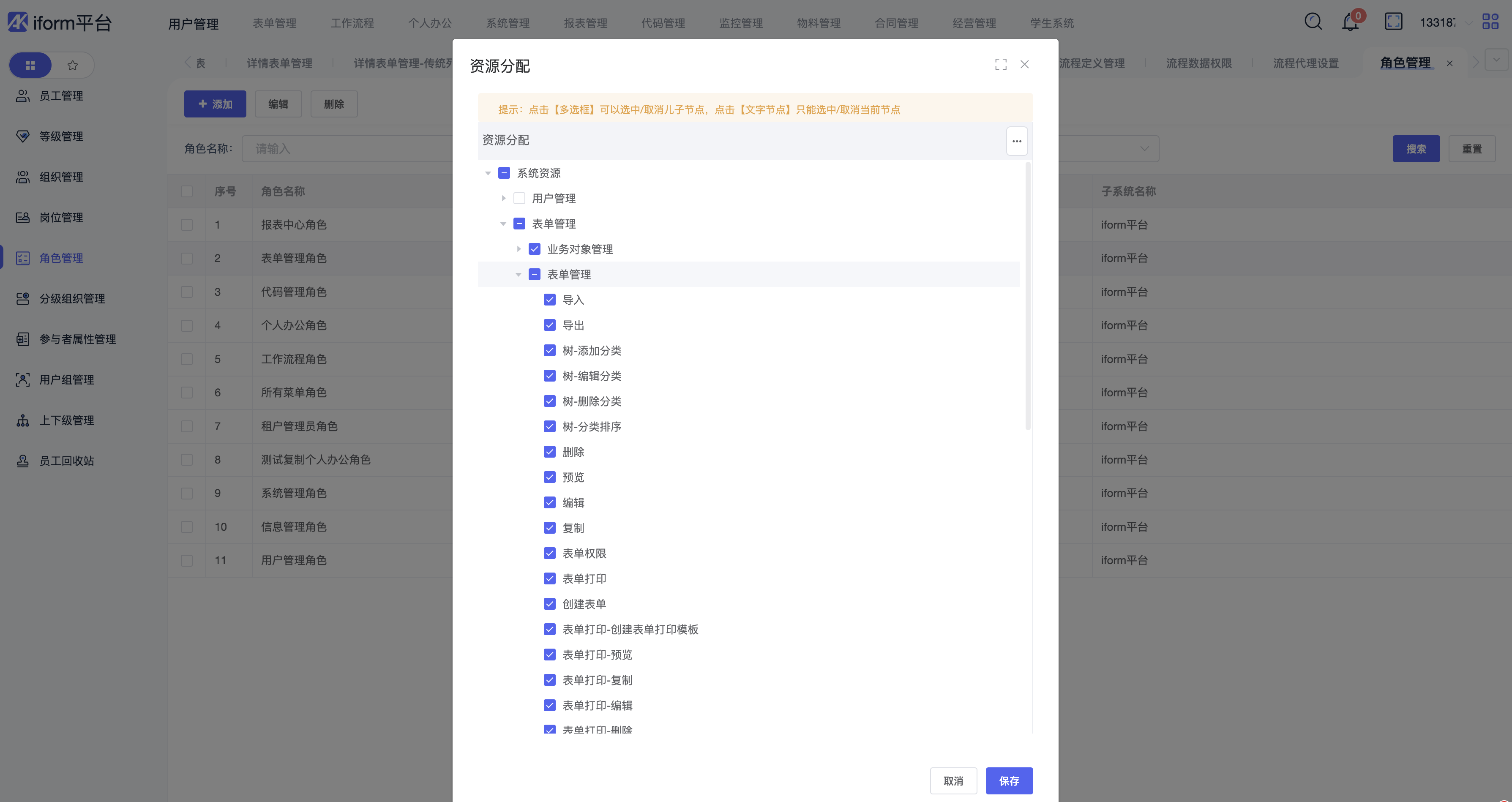Click the favorites star icon in sidebar
The width and height of the screenshot is (1512, 802).
(73, 65)
